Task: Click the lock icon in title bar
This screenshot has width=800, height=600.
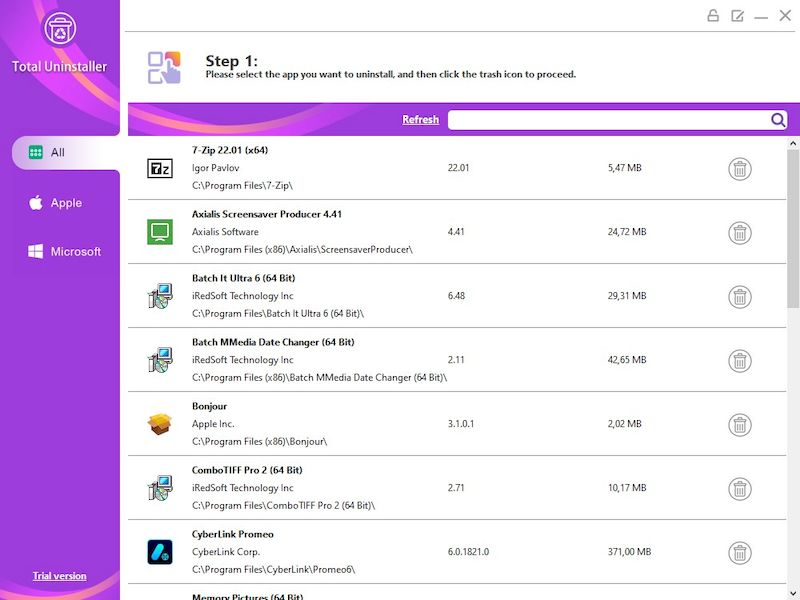Action: [713, 15]
